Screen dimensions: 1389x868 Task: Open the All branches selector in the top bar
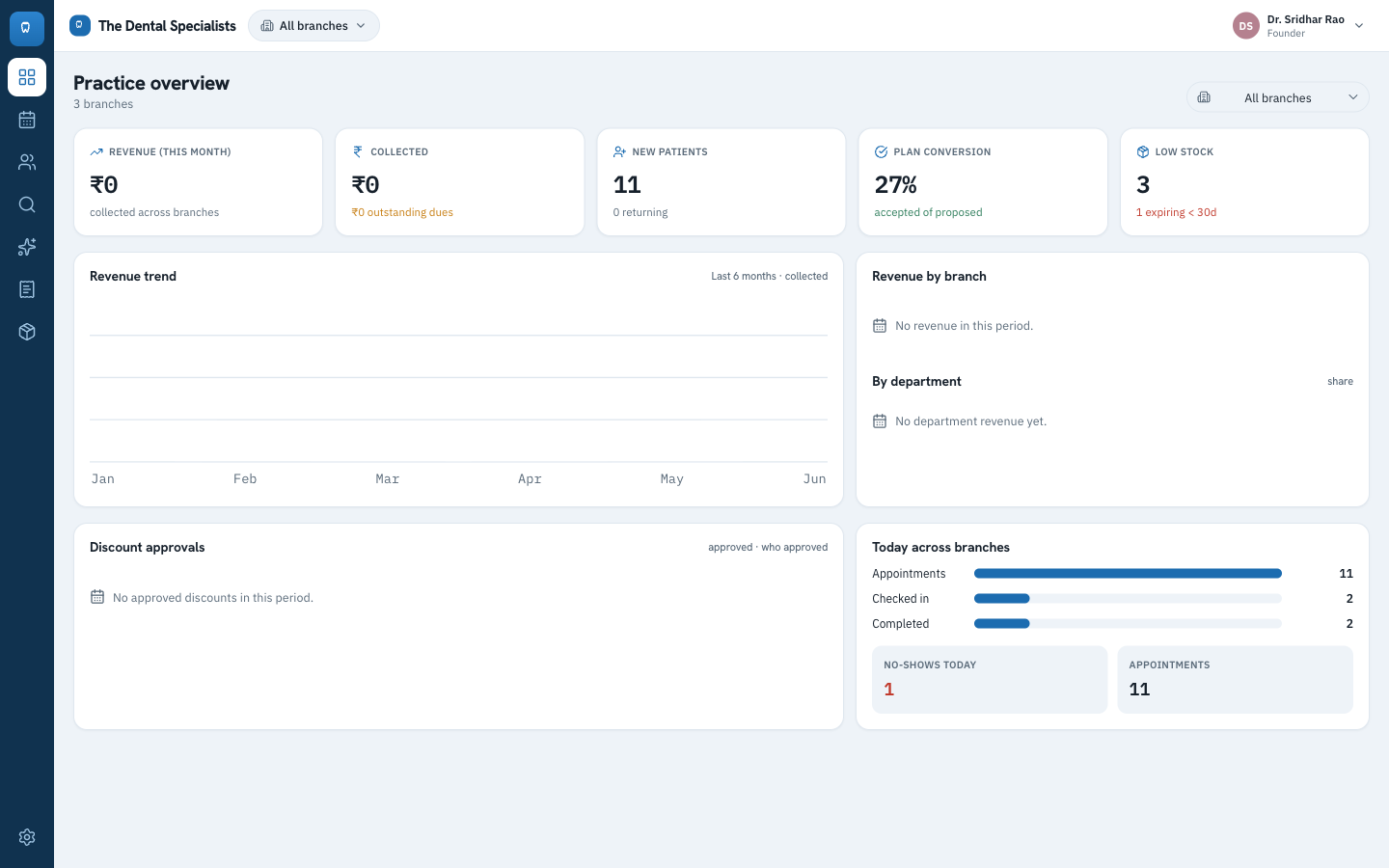pos(313,26)
